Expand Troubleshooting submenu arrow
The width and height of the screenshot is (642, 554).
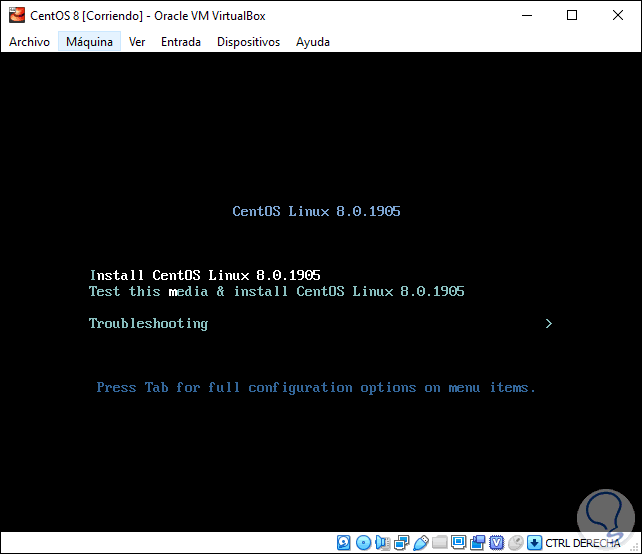[x=549, y=323]
